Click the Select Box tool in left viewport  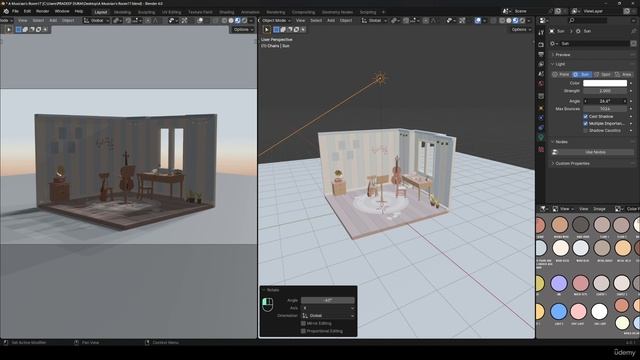(19, 29)
